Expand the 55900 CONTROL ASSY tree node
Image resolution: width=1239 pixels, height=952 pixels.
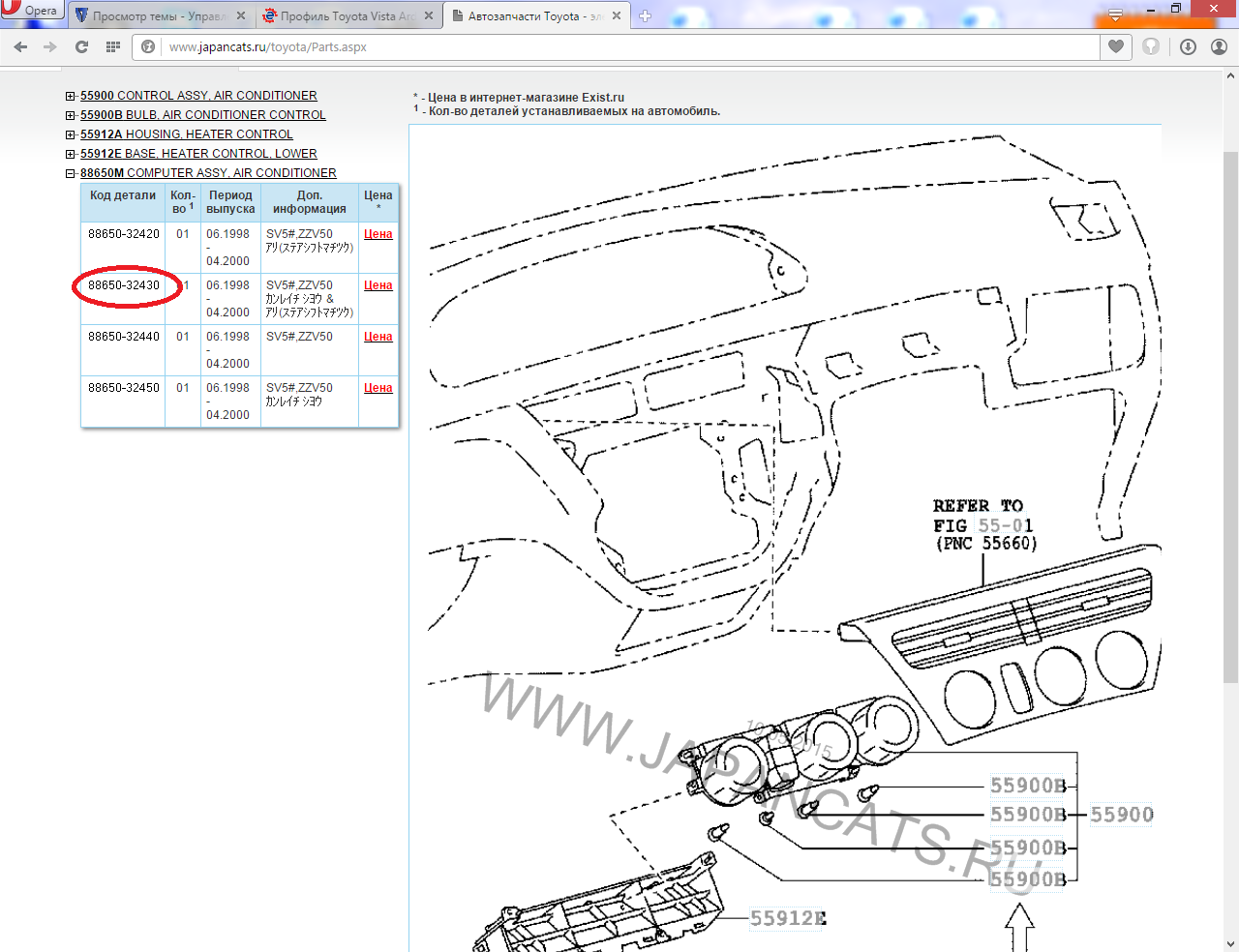(x=71, y=96)
